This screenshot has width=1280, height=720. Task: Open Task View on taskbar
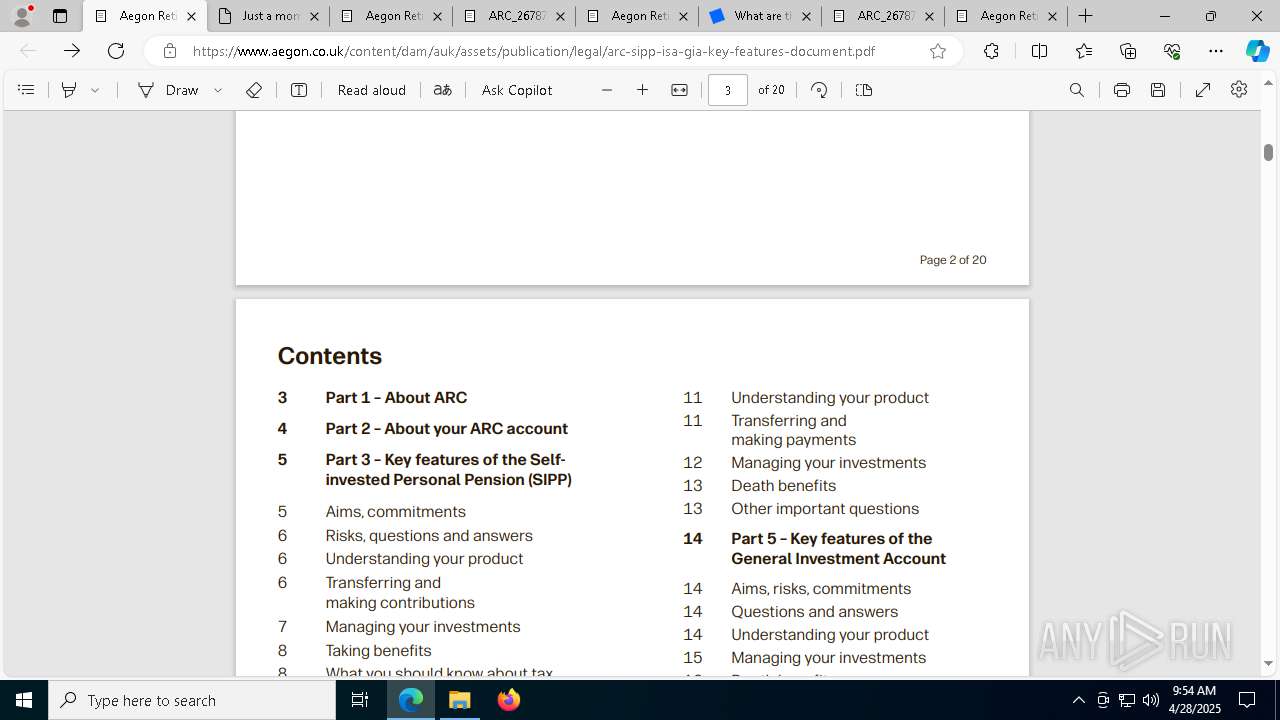click(360, 700)
